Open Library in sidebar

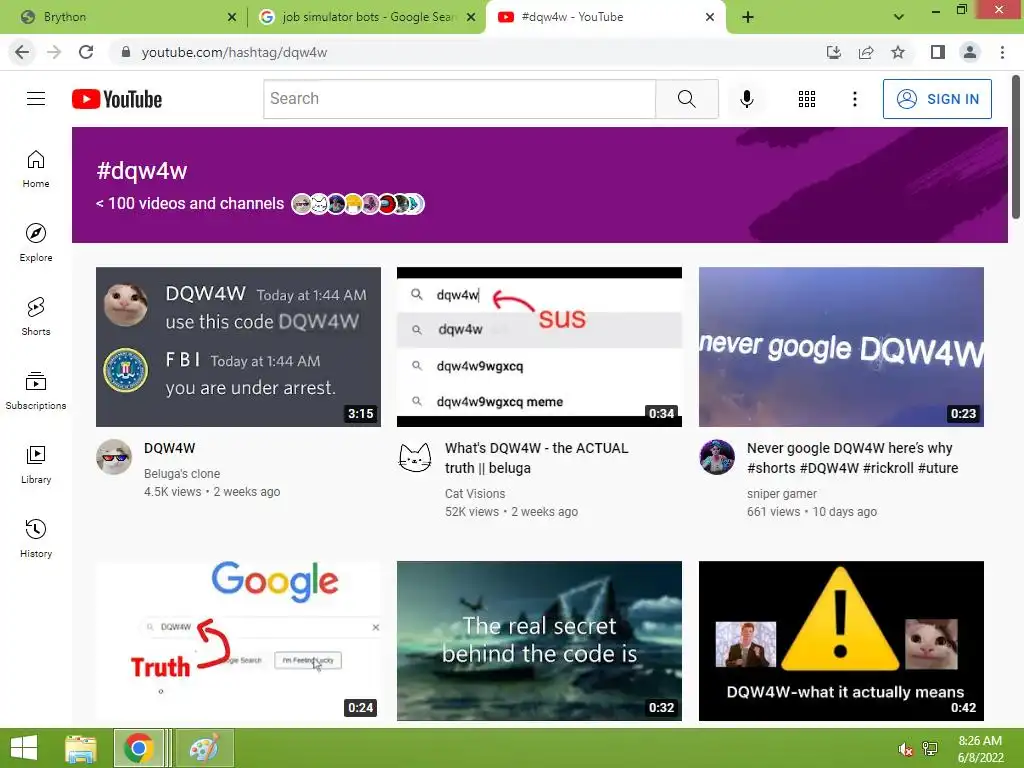(x=36, y=464)
